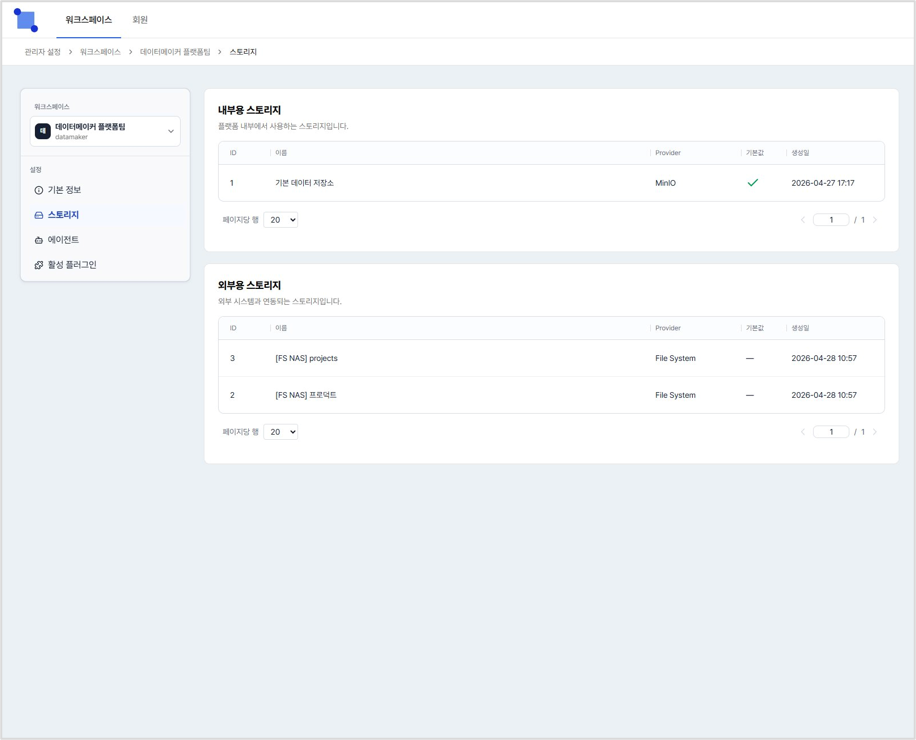Sort internal storage by 기본값 column
Screen dimensions: 916x740
point(755,153)
